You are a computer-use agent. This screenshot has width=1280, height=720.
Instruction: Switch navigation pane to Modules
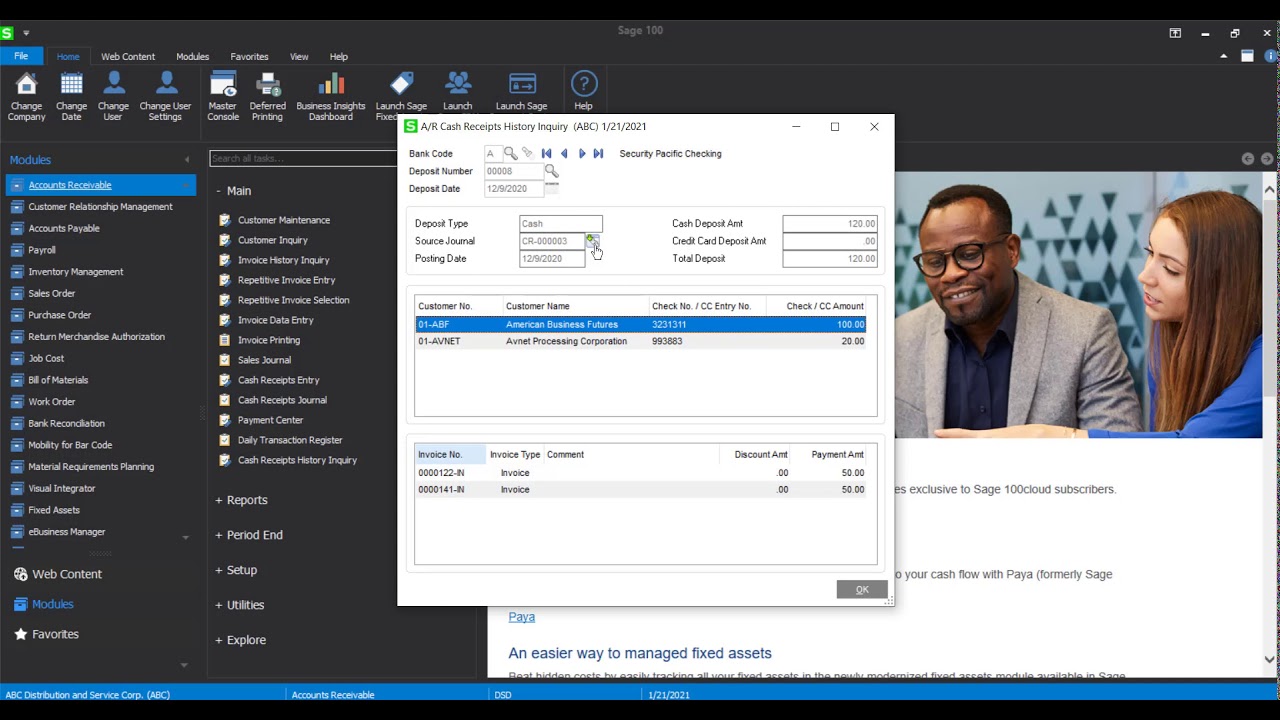pyautogui.click(x=44, y=604)
